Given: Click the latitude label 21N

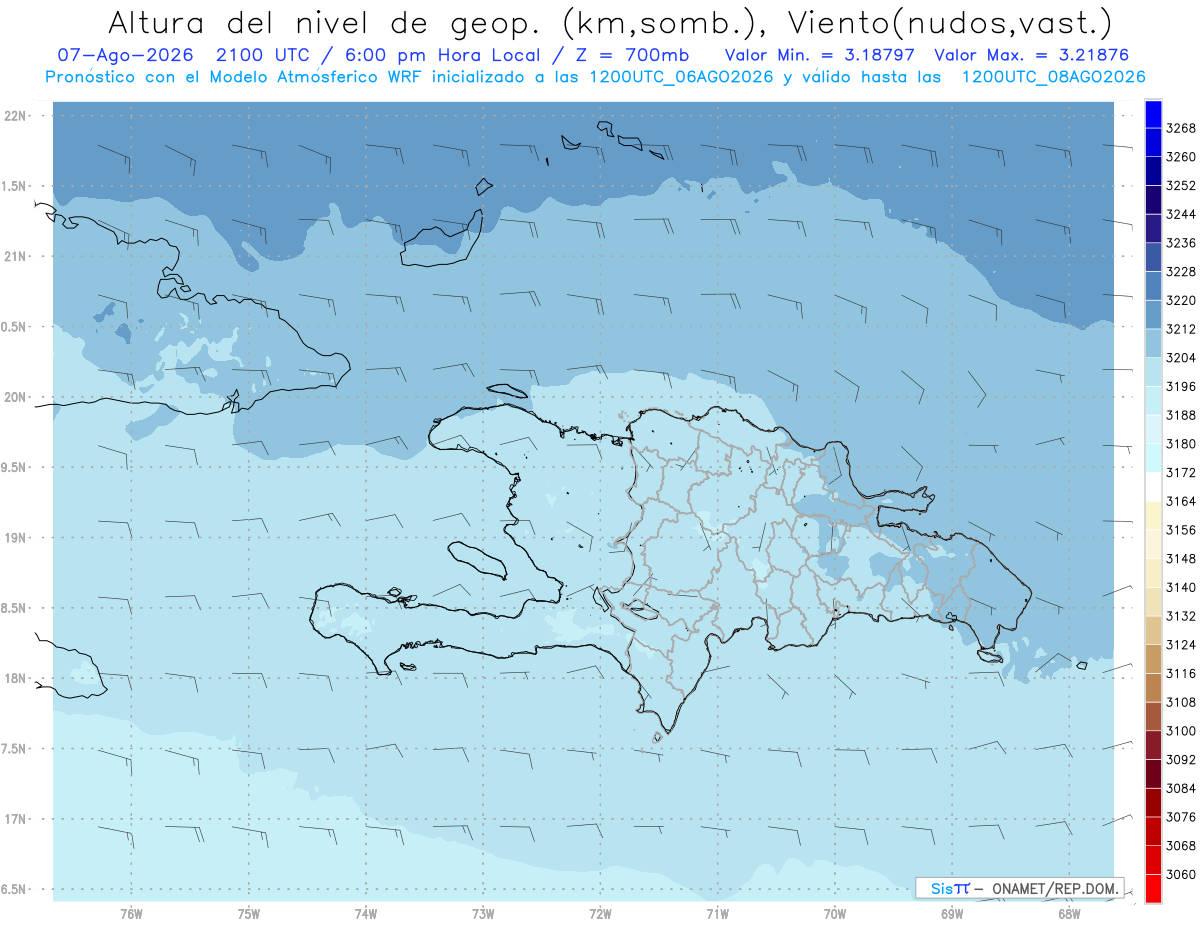Looking at the screenshot, I should tap(15, 256).
